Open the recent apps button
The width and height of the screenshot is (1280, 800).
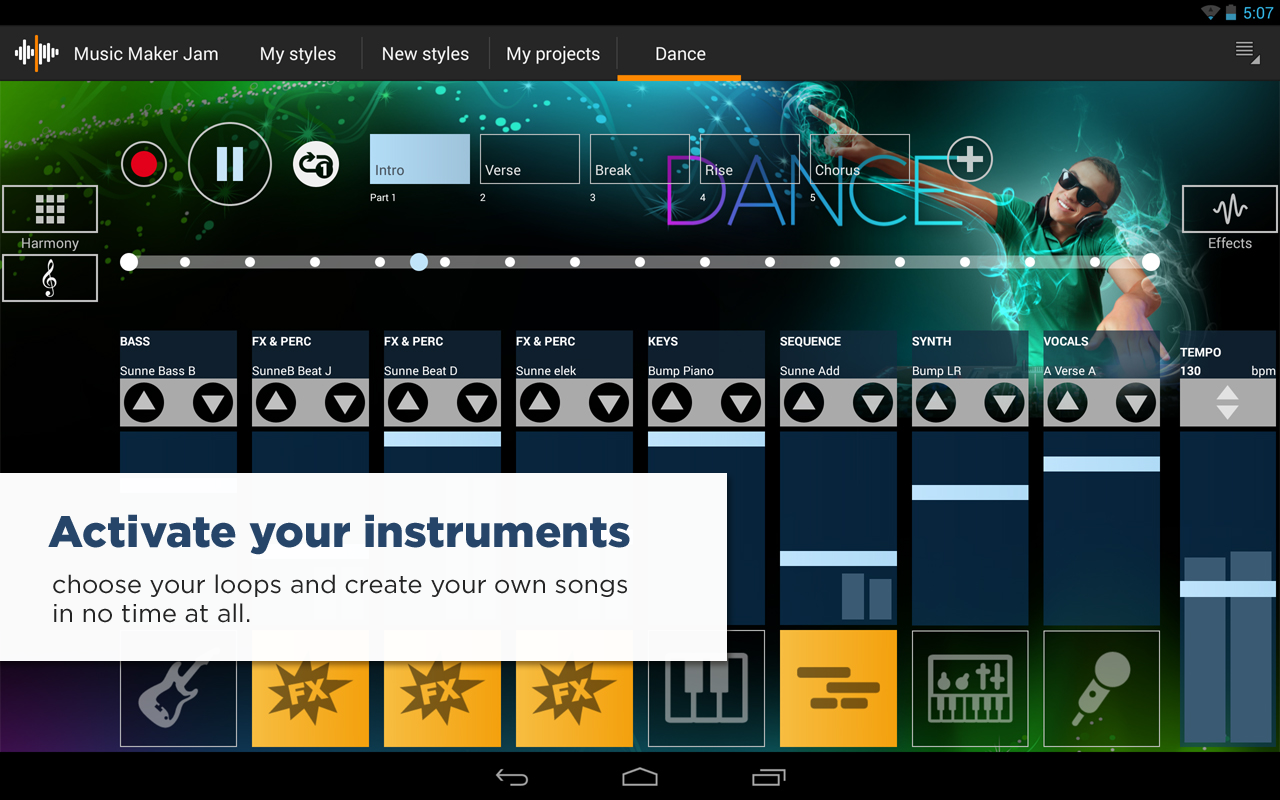pos(769,777)
